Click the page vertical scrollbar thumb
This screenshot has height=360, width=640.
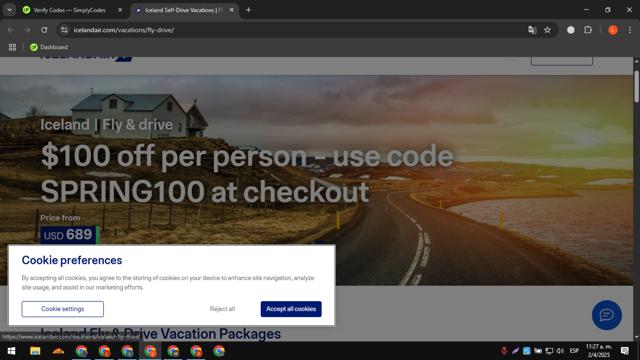click(x=636, y=87)
